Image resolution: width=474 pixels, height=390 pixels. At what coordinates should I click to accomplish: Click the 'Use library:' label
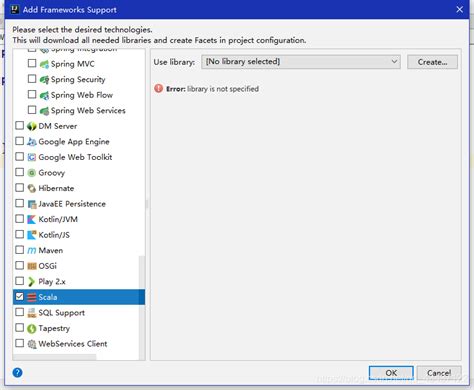click(174, 62)
